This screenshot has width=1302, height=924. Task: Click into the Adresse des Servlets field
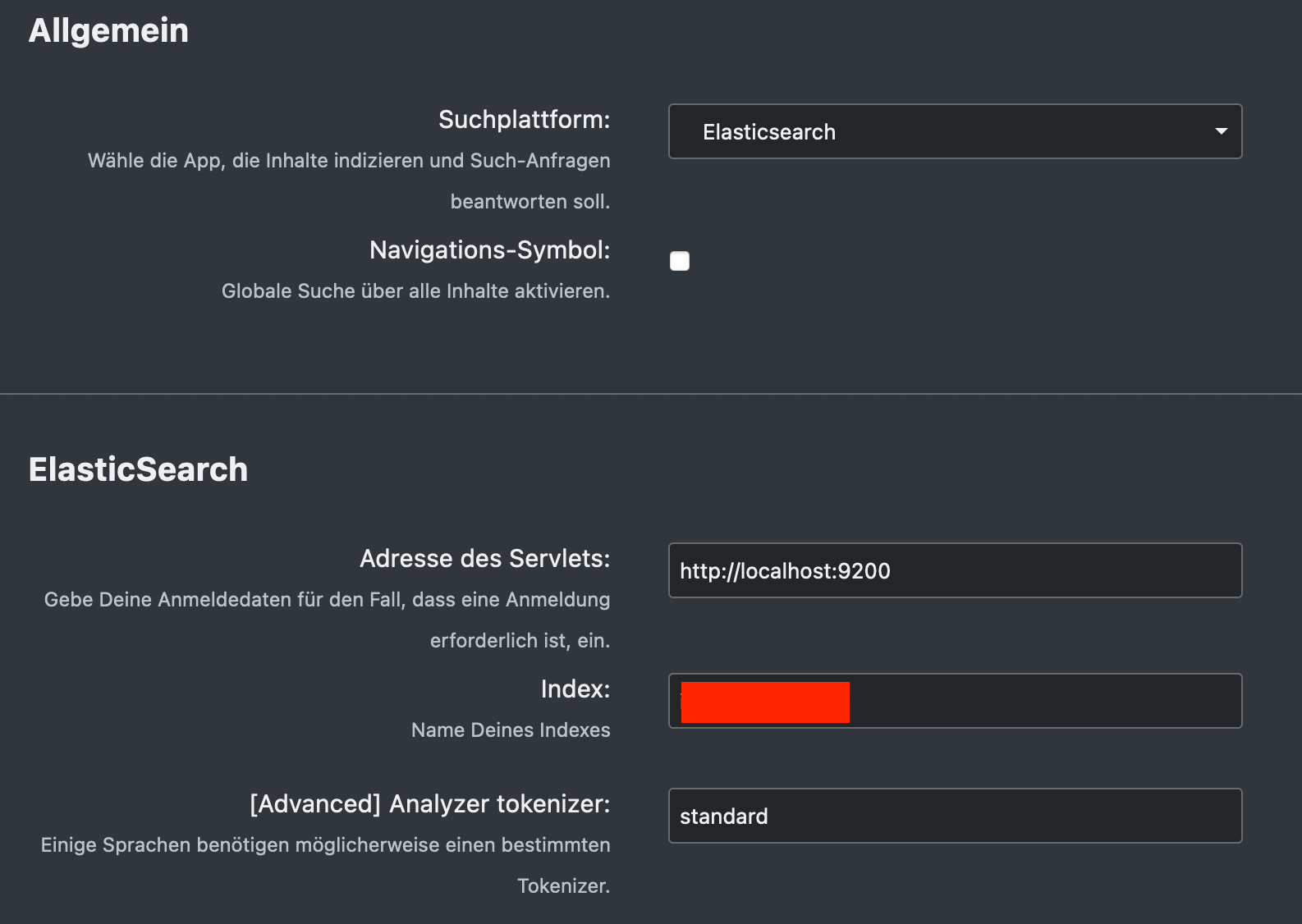coord(954,570)
